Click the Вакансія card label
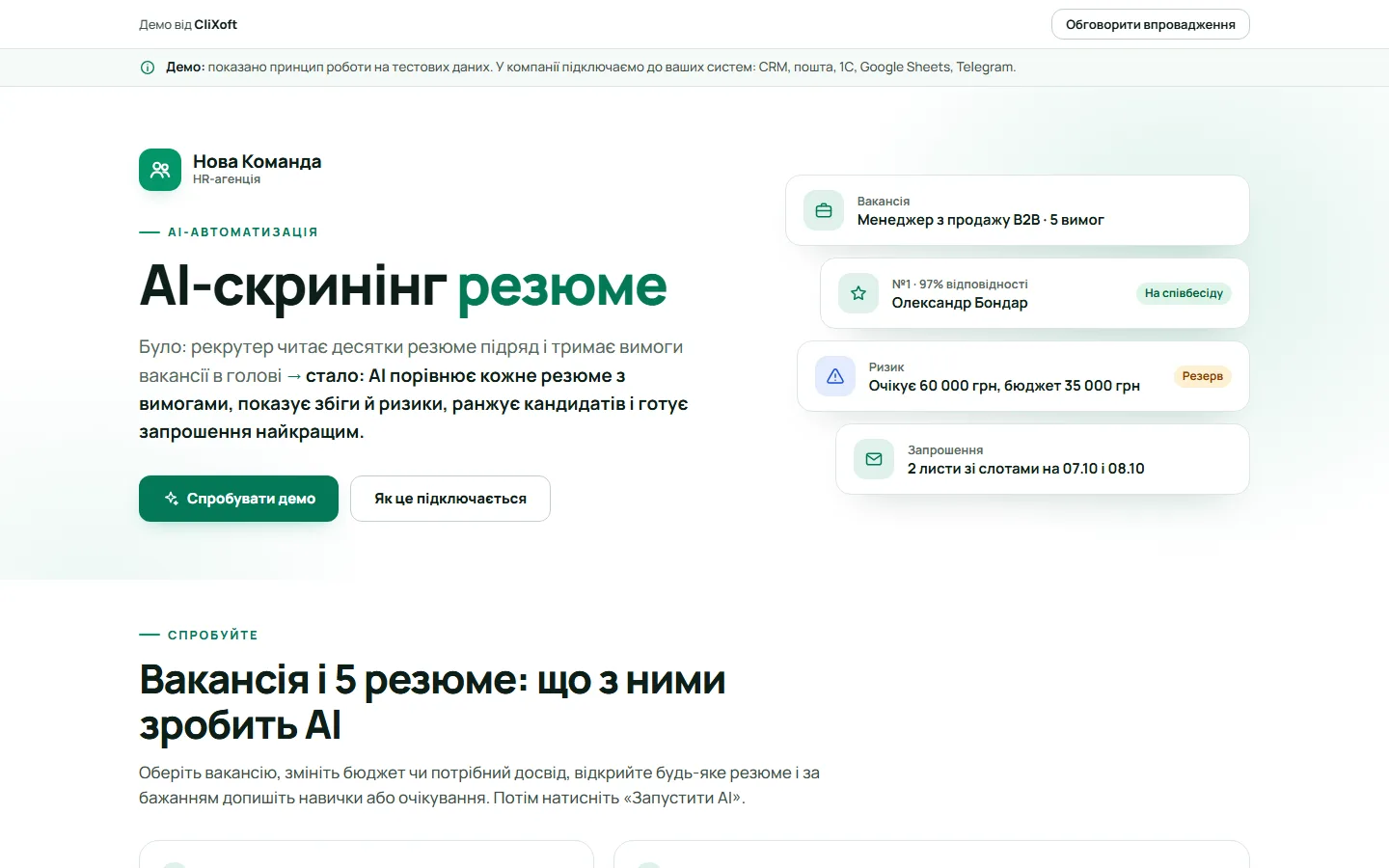Screen dimensions: 1389x868 [x=884, y=202]
